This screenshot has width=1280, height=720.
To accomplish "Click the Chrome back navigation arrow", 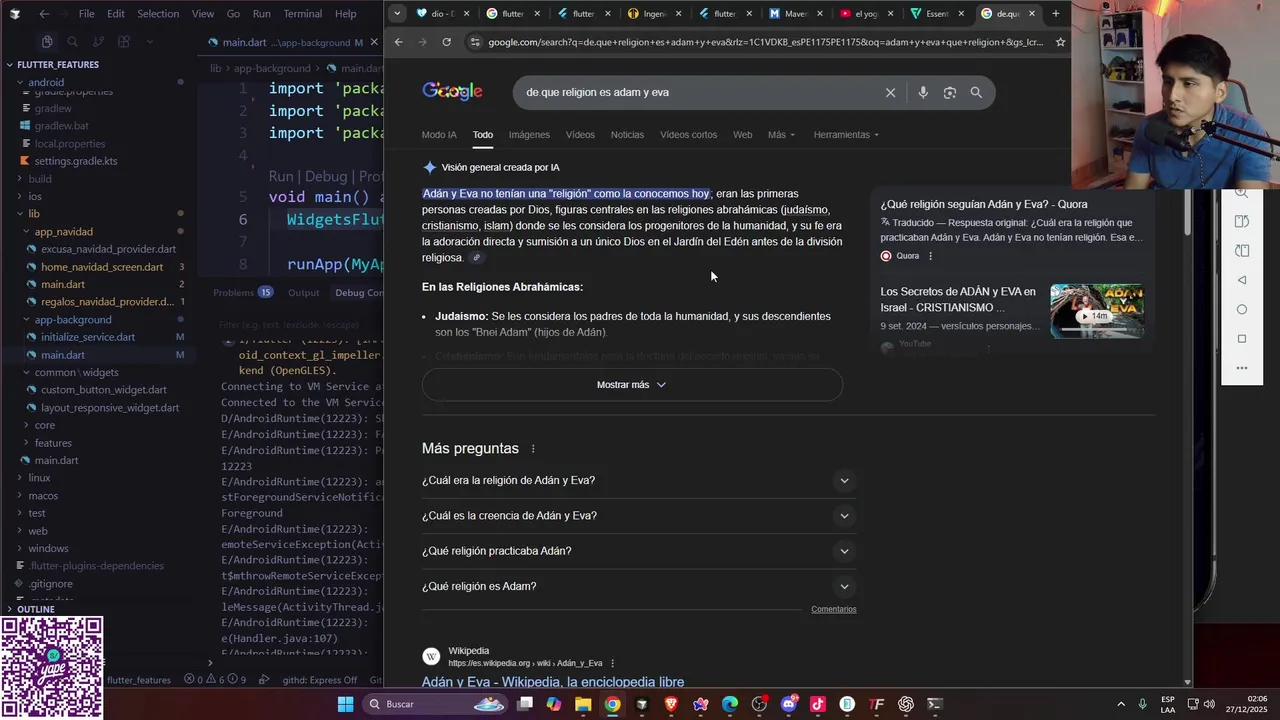I will pyautogui.click(x=398, y=42).
